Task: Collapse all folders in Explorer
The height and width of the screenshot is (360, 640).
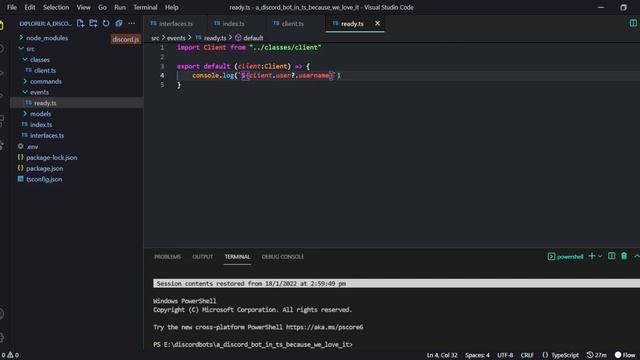Action: (x=119, y=23)
